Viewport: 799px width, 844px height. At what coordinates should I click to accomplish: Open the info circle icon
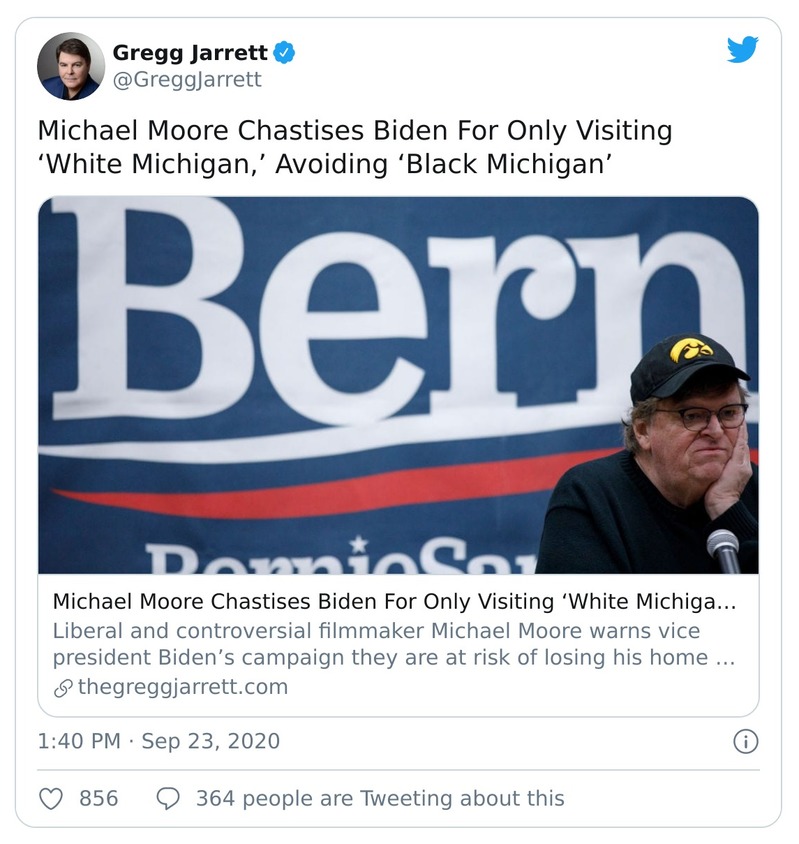pos(745,741)
